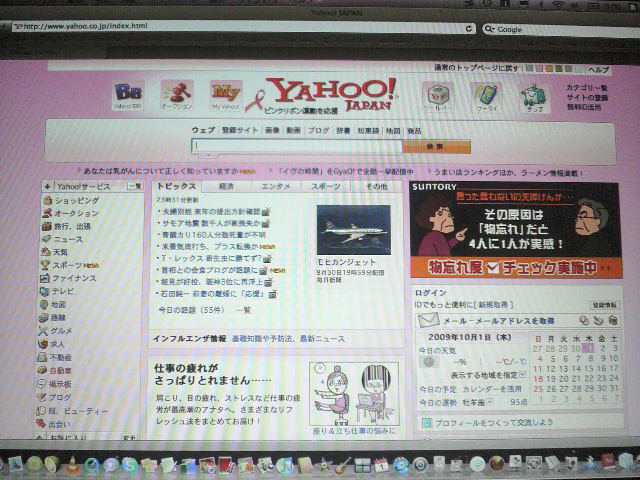Switch to the スポーツ news tab

[x=326, y=187]
